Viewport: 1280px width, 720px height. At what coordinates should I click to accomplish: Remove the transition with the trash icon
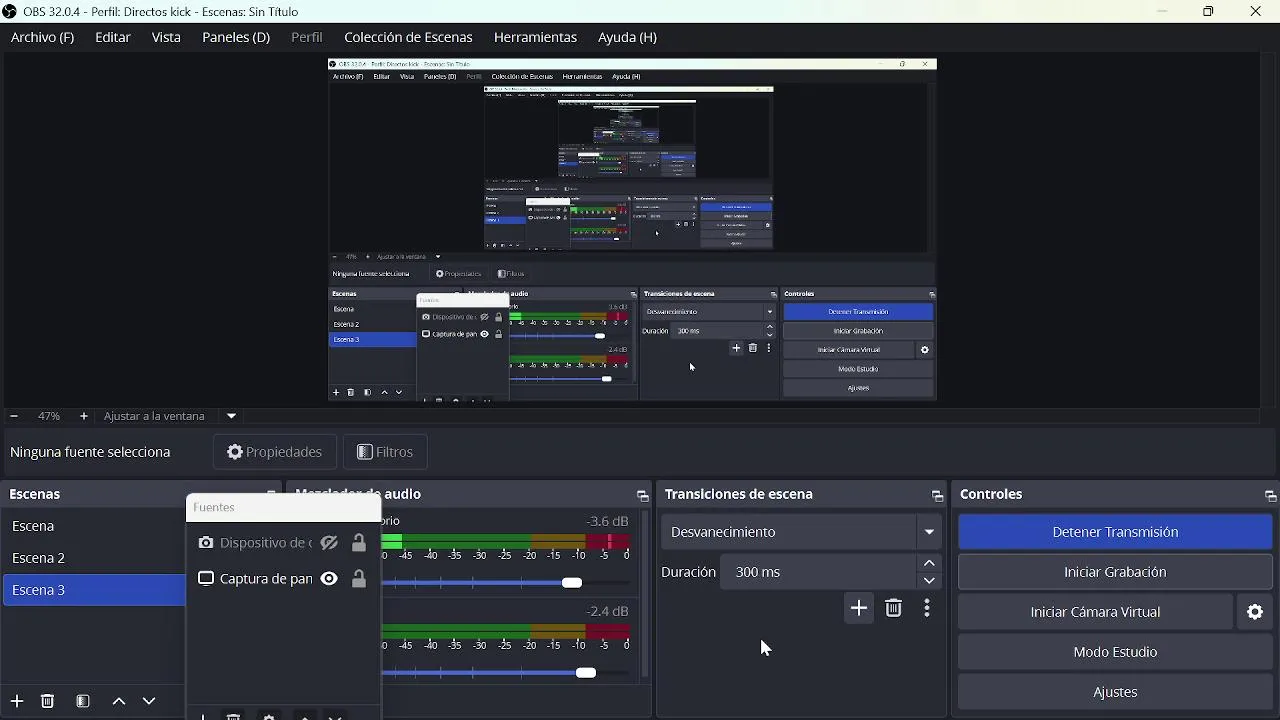tap(894, 608)
